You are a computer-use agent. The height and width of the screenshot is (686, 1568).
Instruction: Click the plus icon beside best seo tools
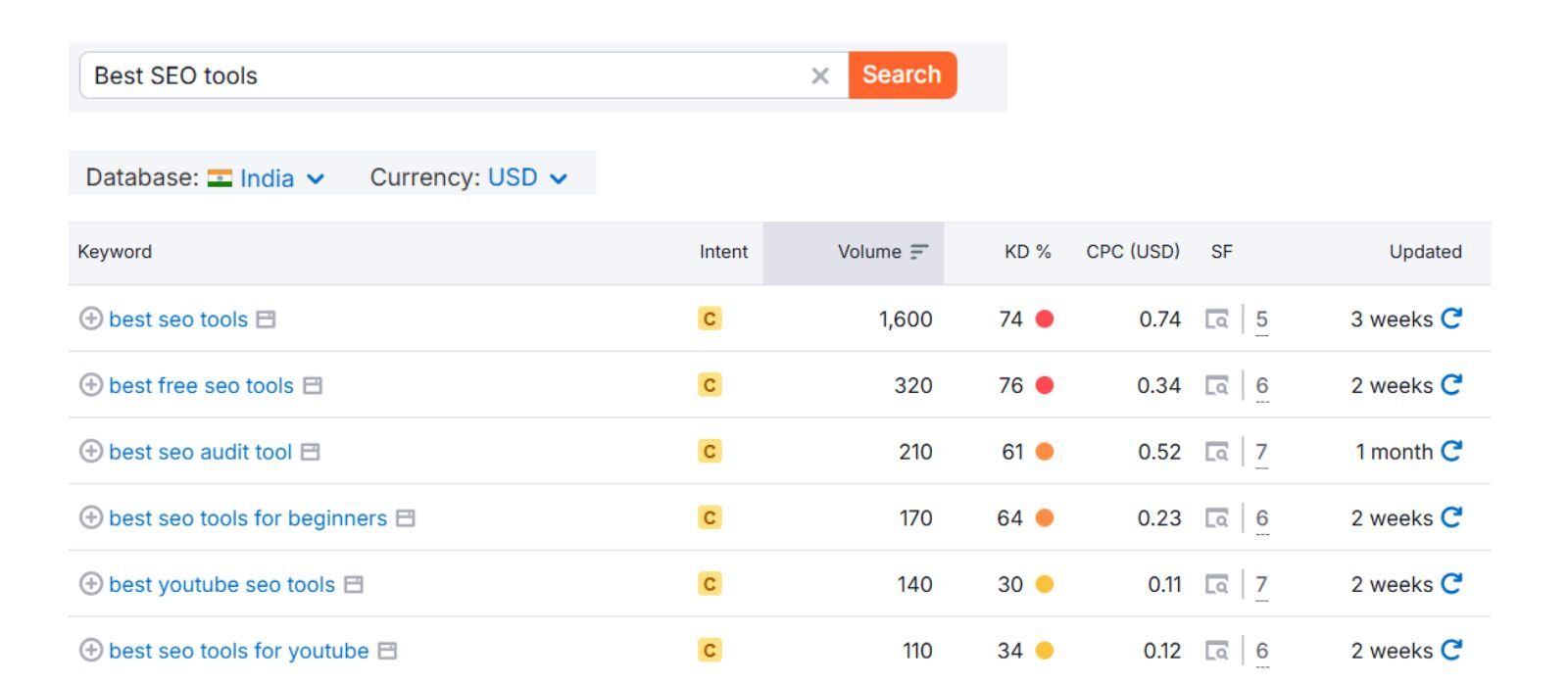(90, 318)
